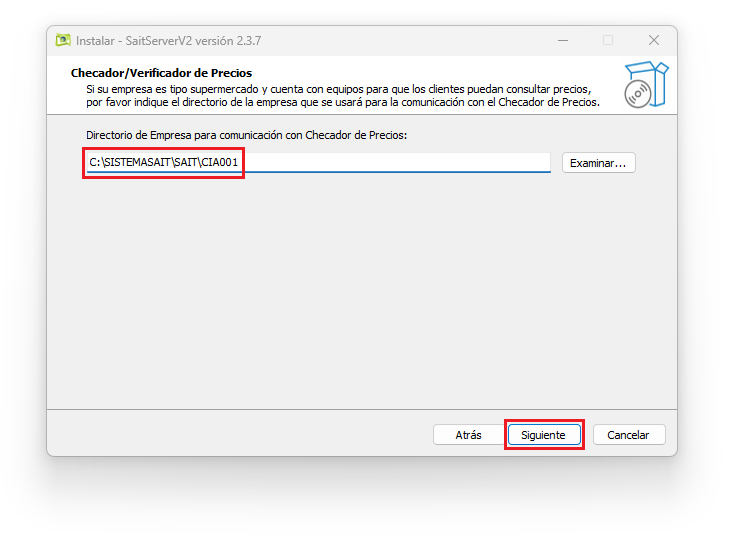The image size is (734, 554).
Task: Close the SaitServerV2 installer window
Action: tap(653, 40)
